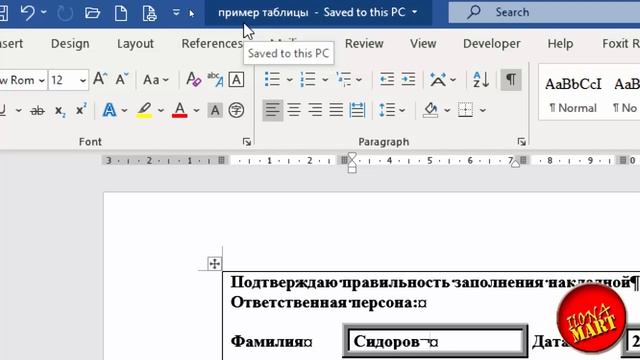Viewport: 640px width, 360px height.
Task: Click the text 'Ответственная персона:'
Action: tap(324, 303)
